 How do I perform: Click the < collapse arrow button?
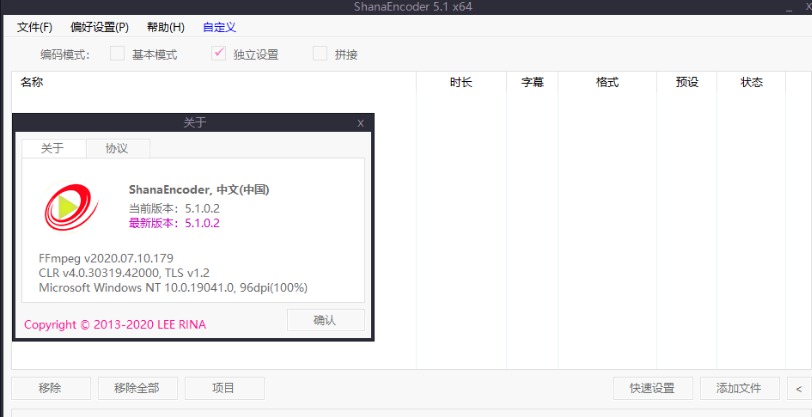(x=799, y=388)
